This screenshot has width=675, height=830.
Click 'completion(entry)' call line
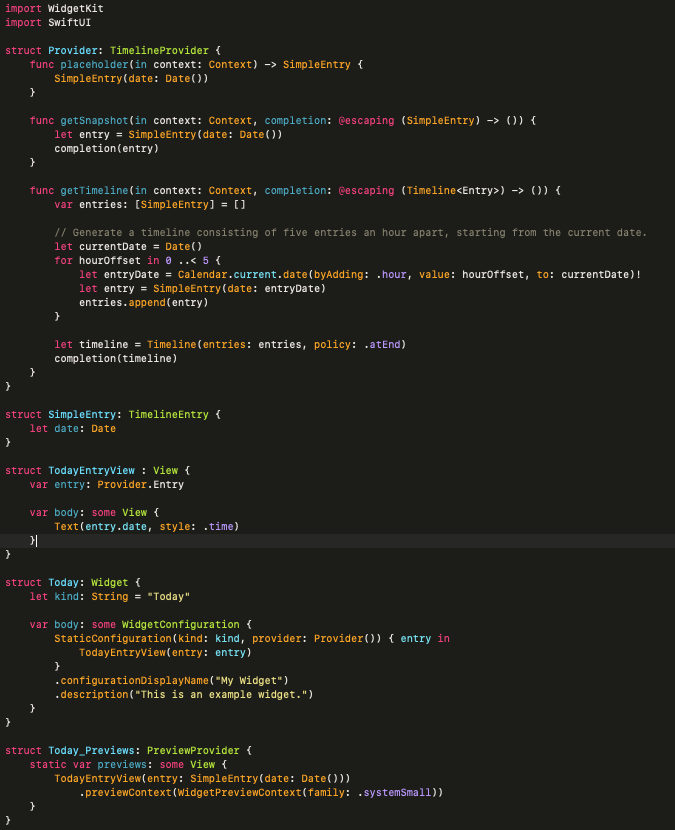coord(106,149)
